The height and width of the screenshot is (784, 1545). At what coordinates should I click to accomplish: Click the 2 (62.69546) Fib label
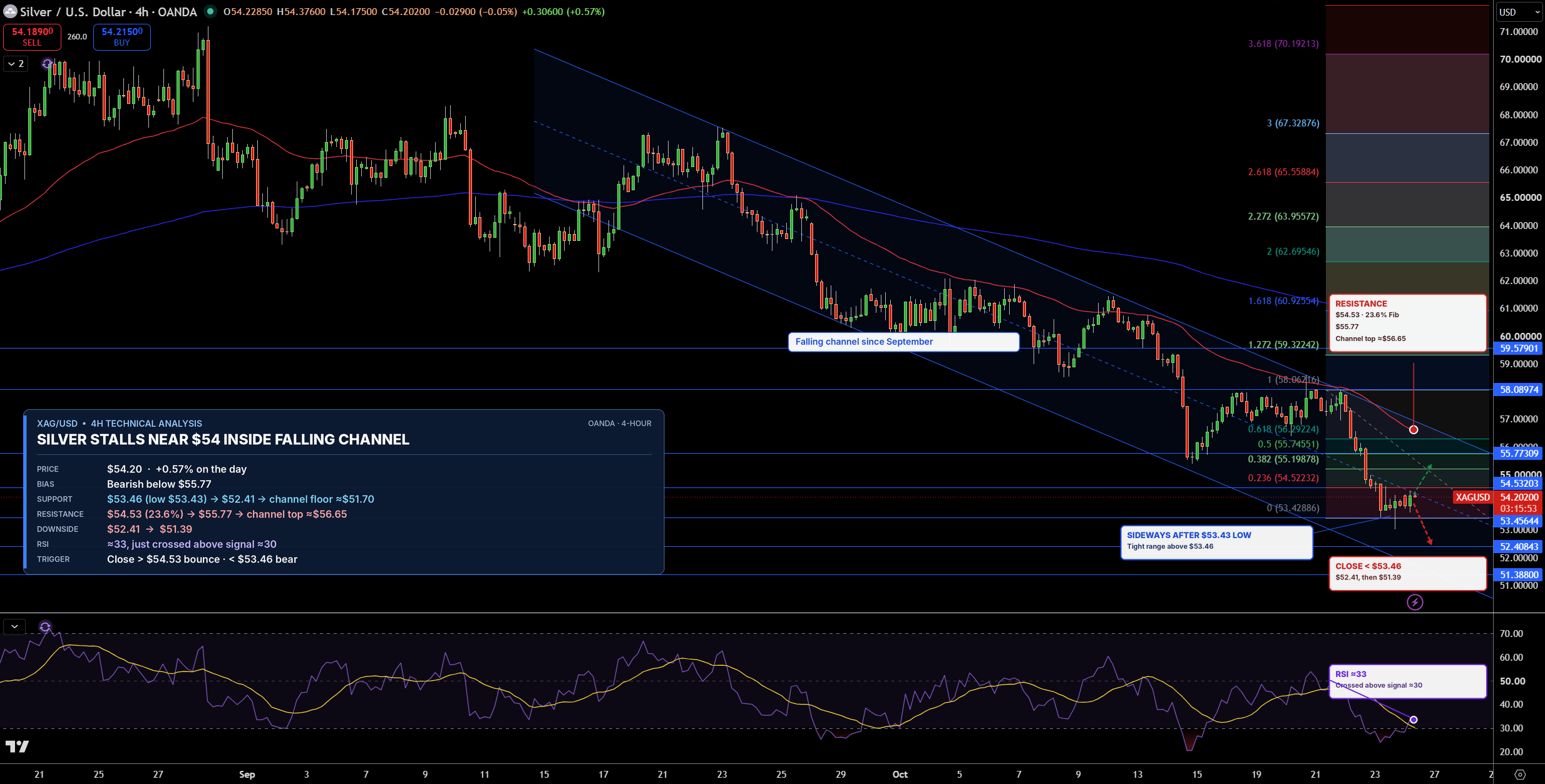1293,252
